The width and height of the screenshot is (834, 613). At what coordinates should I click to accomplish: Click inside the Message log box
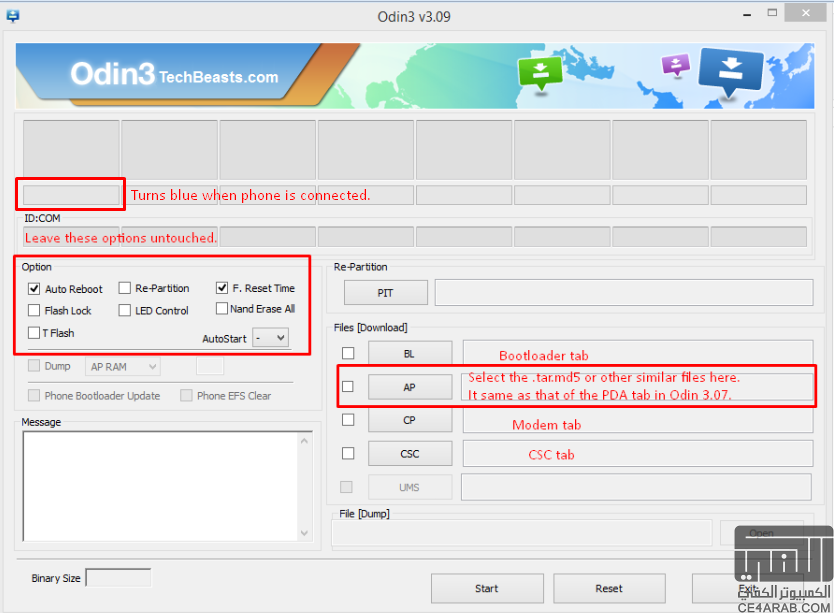(161, 486)
